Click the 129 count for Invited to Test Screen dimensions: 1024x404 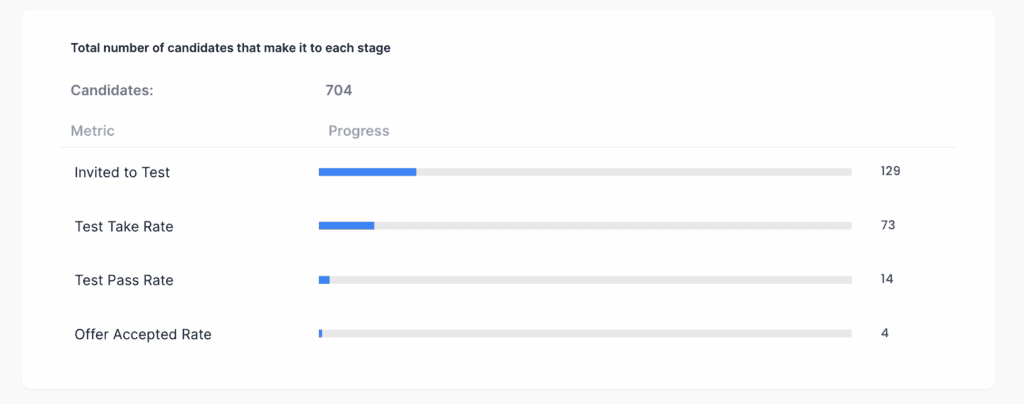890,171
